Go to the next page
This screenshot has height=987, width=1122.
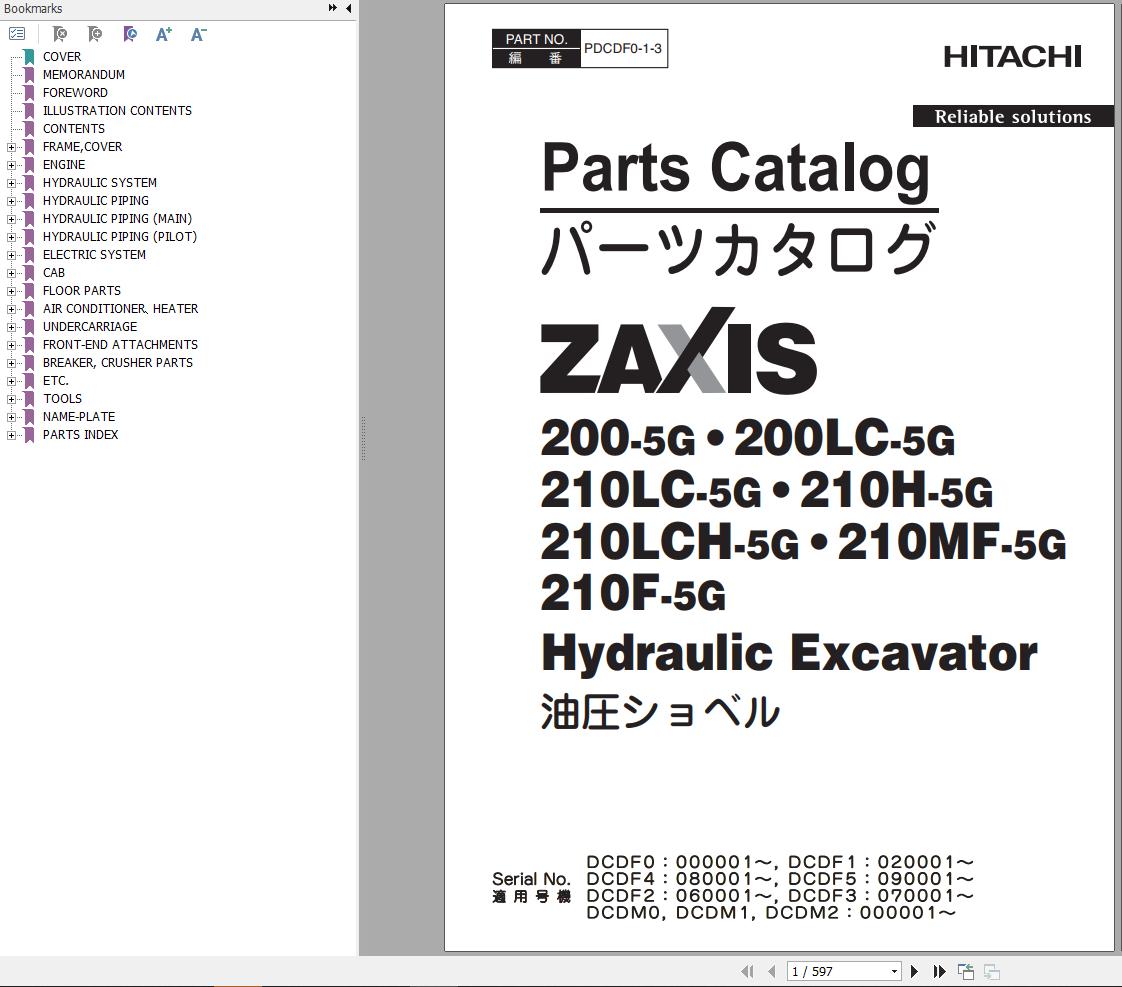point(914,971)
